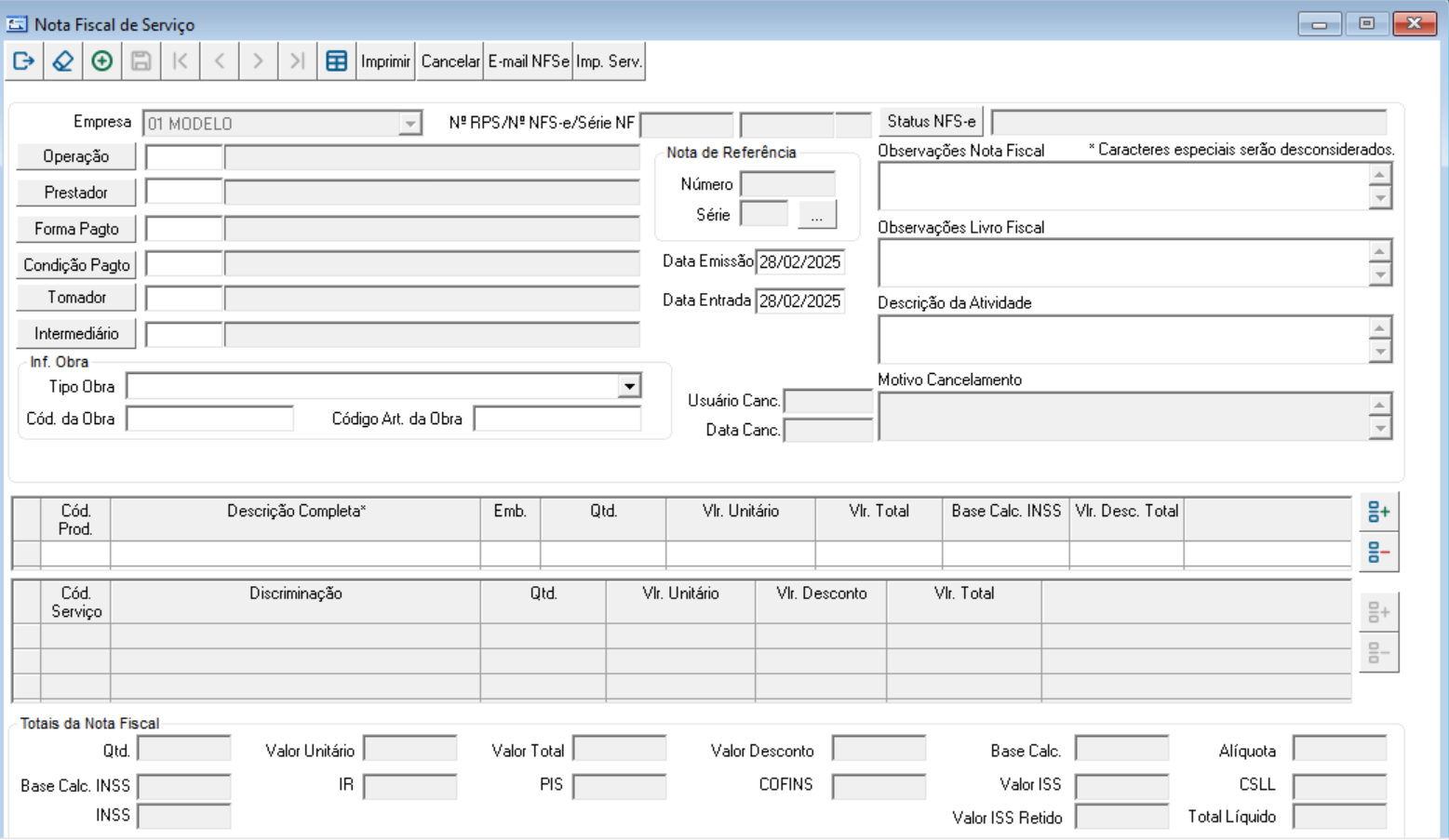1449x840 pixels.
Task: Click the save diskette icon
Action: coord(141,61)
